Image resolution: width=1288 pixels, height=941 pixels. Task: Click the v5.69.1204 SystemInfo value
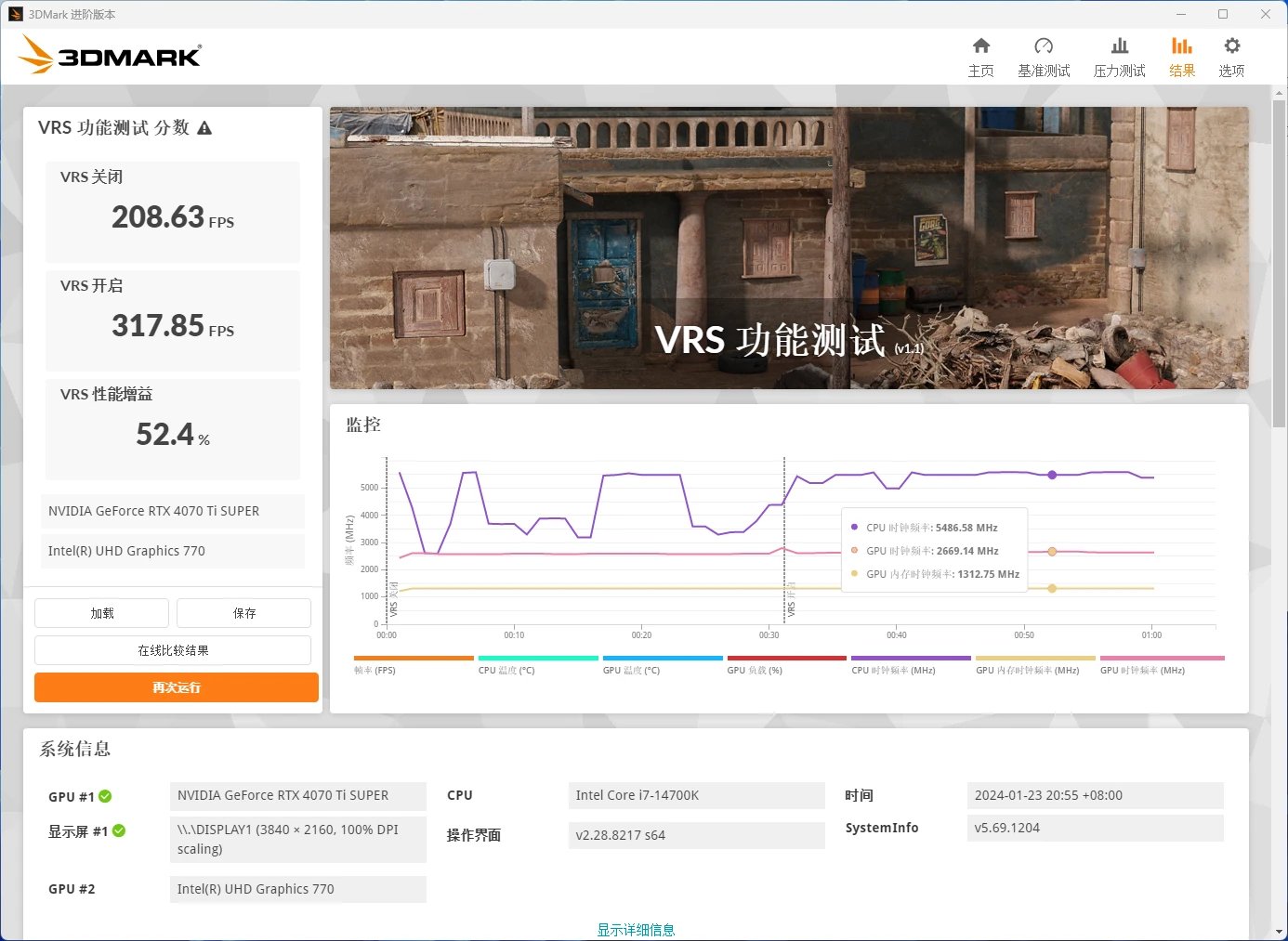1096,828
